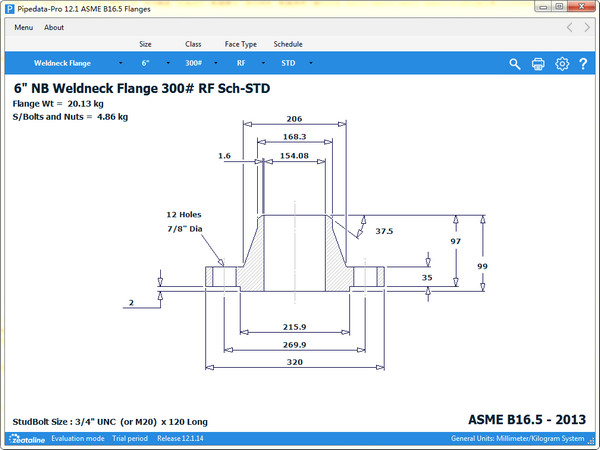The image size is (600, 450).
Task: Click the 215.9 dimension value
Action: coord(294,327)
